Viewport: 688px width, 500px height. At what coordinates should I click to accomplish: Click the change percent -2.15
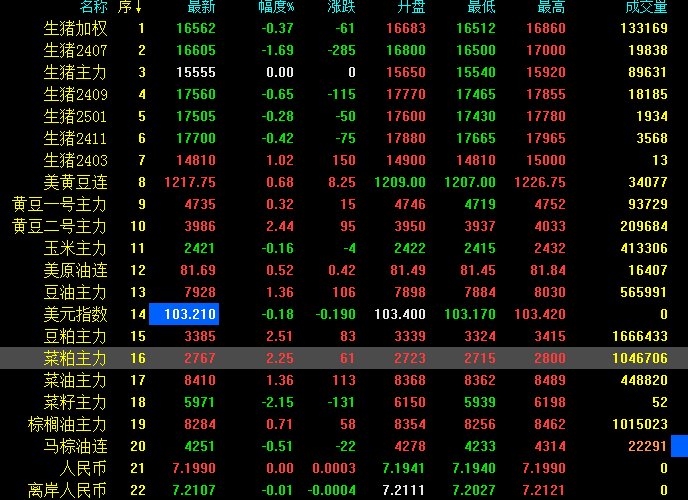277,402
